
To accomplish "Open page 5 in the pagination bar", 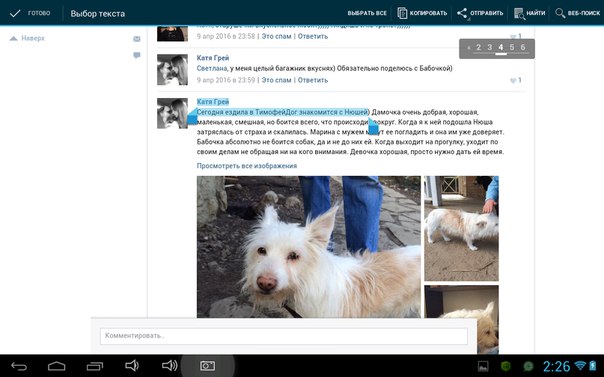I will [512, 47].
